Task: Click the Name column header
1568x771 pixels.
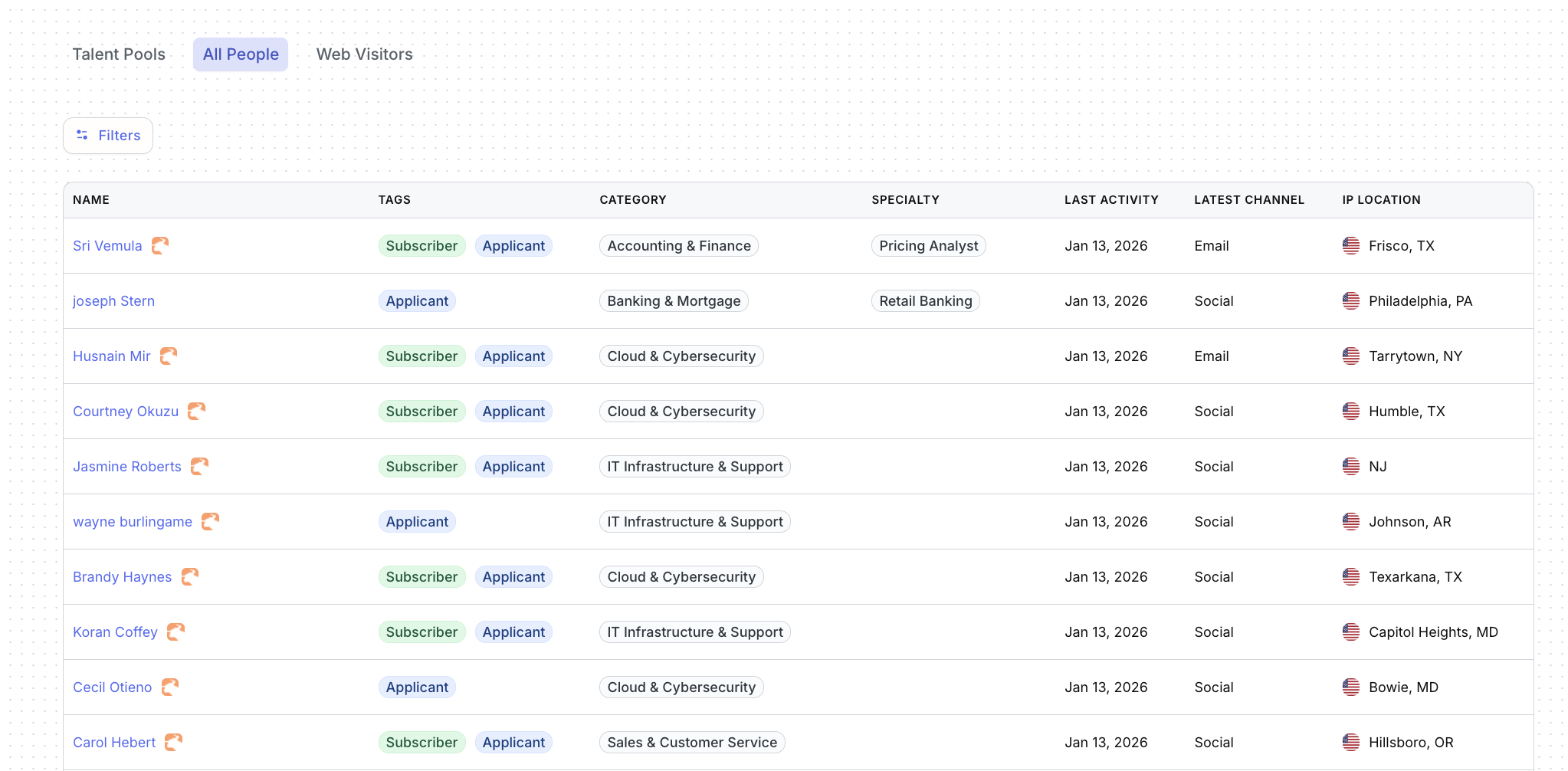Action: [x=91, y=200]
